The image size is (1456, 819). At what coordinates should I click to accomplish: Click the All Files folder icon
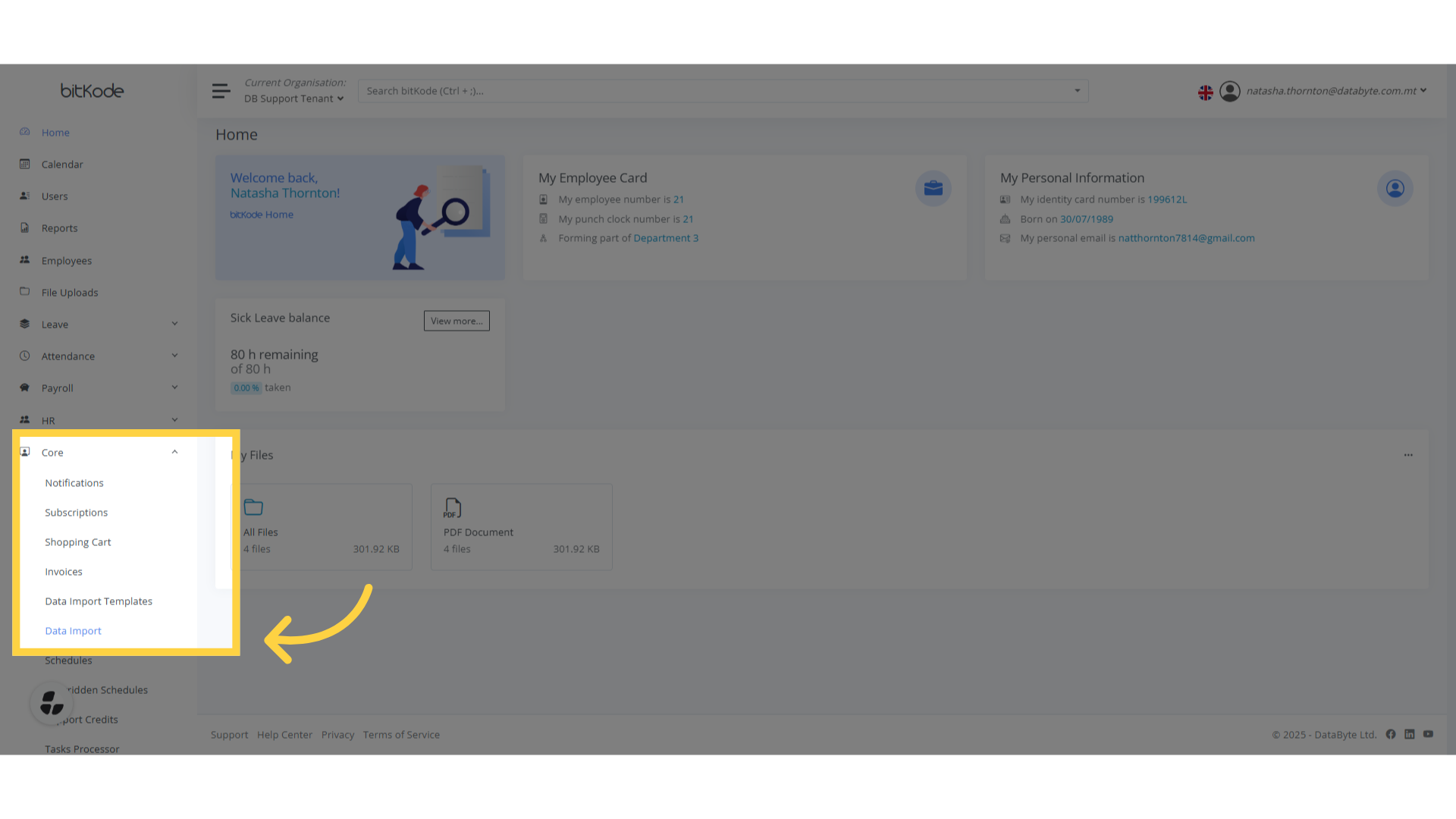click(x=253, y=507)
